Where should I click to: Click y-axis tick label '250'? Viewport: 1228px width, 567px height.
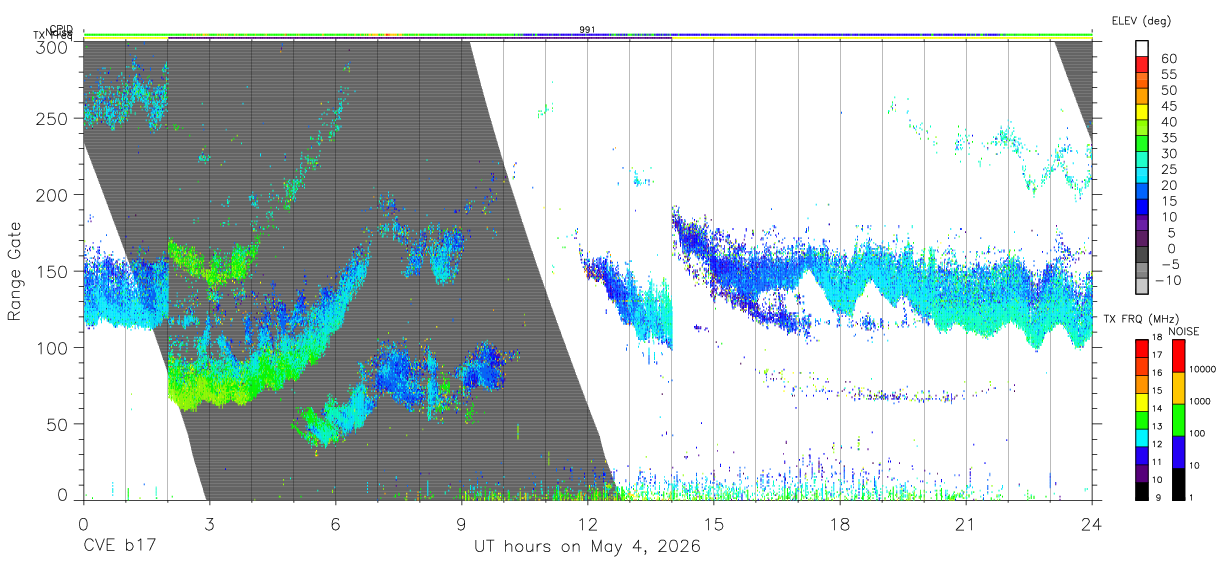tap(51, 118)
